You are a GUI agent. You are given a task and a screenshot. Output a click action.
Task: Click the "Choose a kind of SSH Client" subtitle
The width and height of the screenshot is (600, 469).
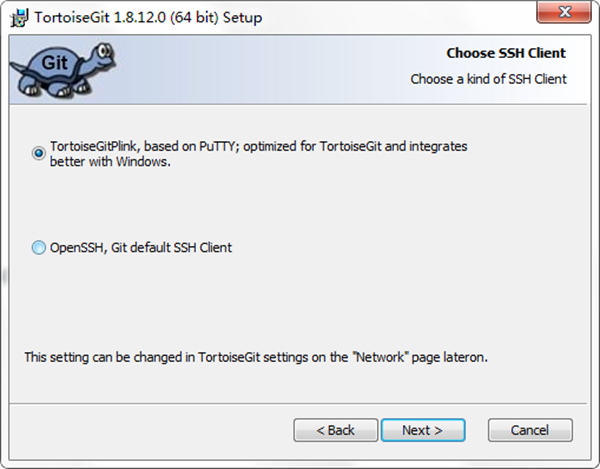coord(488,78)
